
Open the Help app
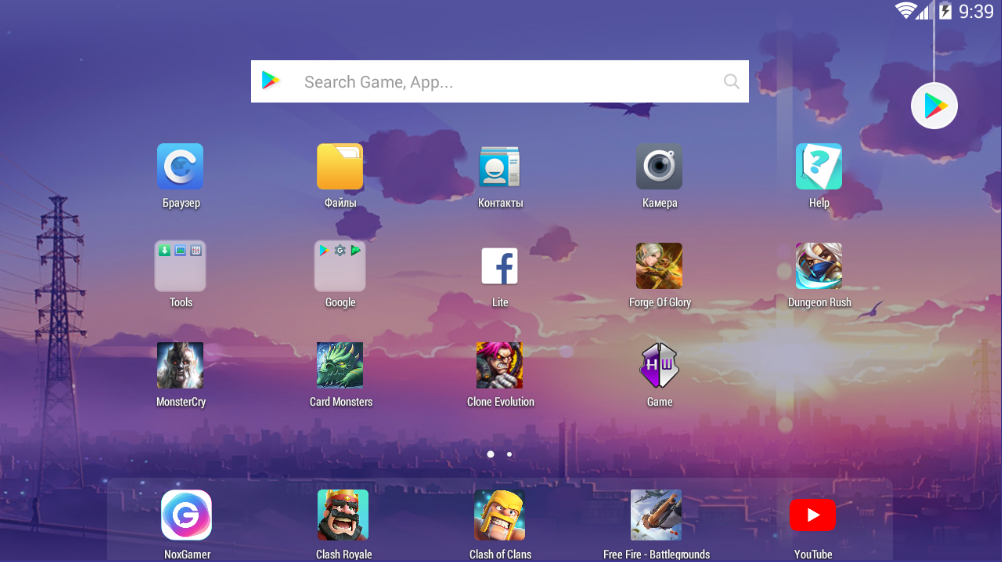click(819, 167)
